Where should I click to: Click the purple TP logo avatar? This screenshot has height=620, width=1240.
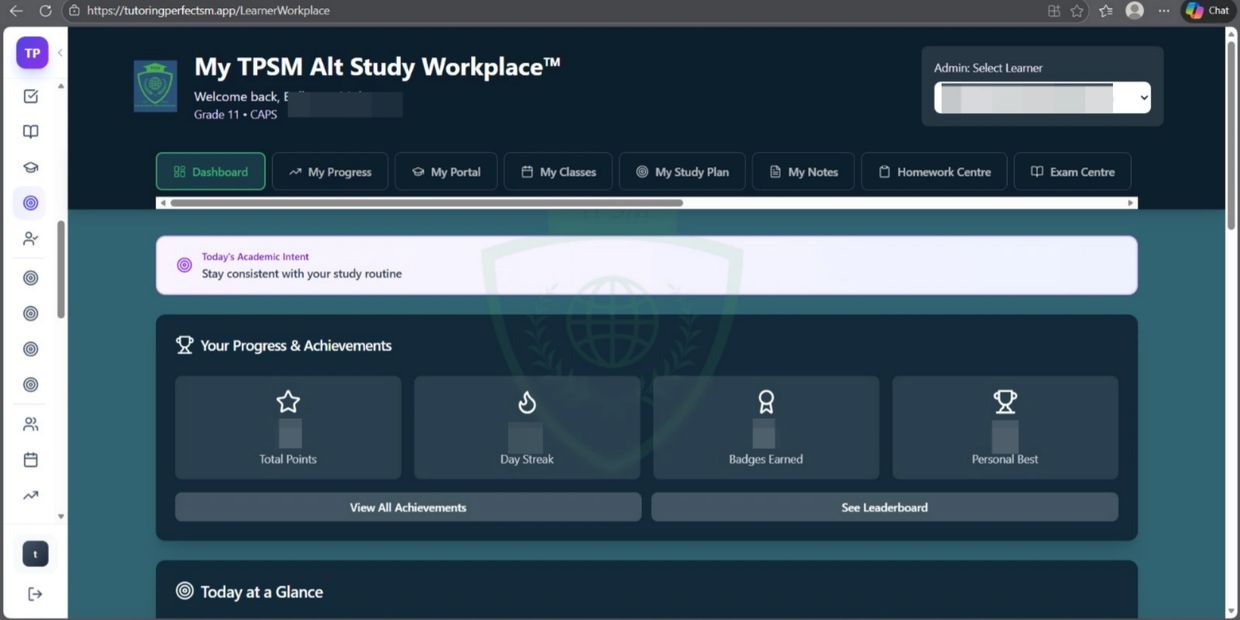point(32,53)
